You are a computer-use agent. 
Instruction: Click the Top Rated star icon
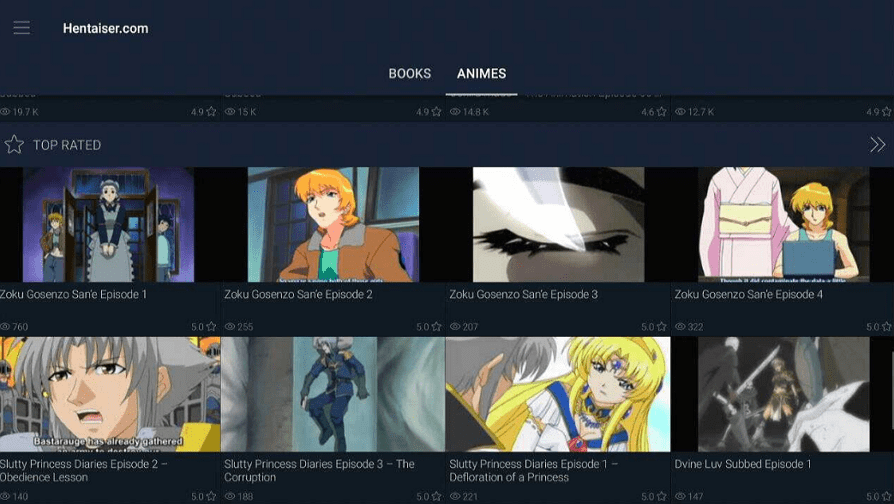tap(14, 145)
